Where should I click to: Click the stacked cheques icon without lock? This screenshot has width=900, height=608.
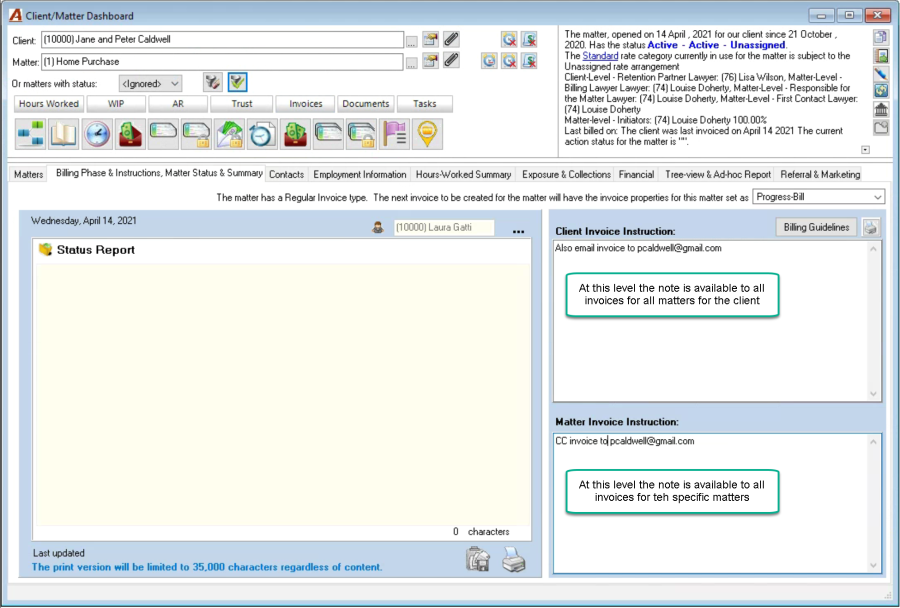[x=328, y=134]
